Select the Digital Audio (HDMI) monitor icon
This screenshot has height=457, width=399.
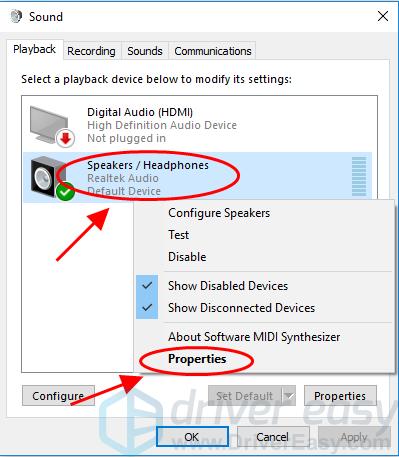coord(49,125)
